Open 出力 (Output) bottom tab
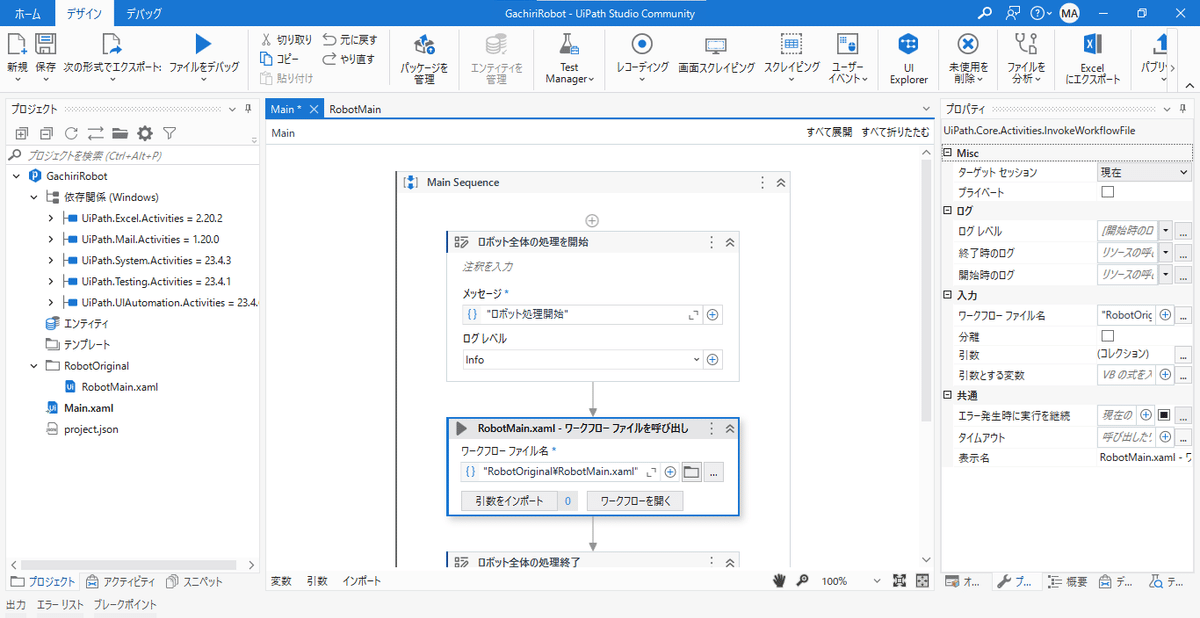The width and height of the screenshot is (1200, 618). tap(16, 604)
